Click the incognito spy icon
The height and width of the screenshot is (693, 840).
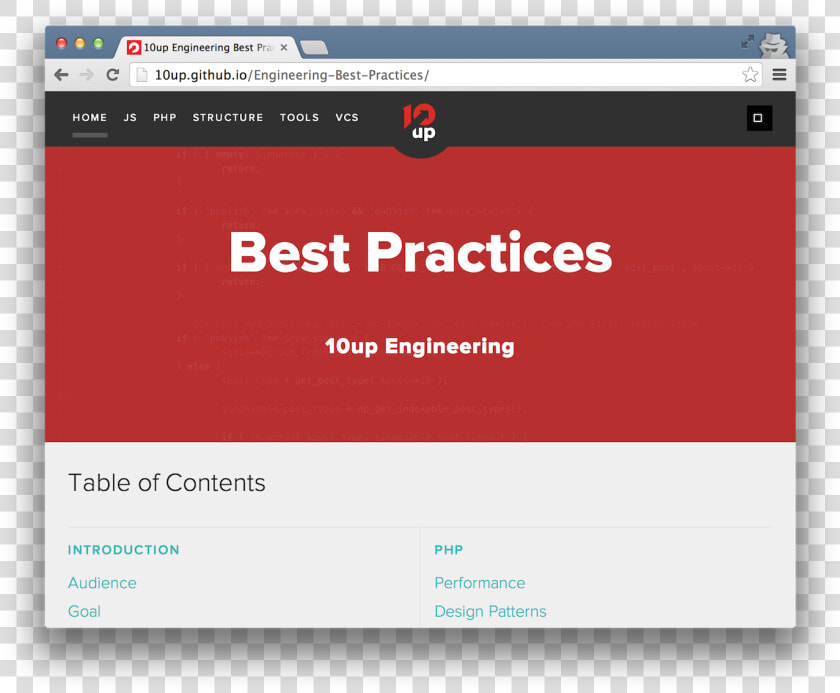tap(774, 45)
